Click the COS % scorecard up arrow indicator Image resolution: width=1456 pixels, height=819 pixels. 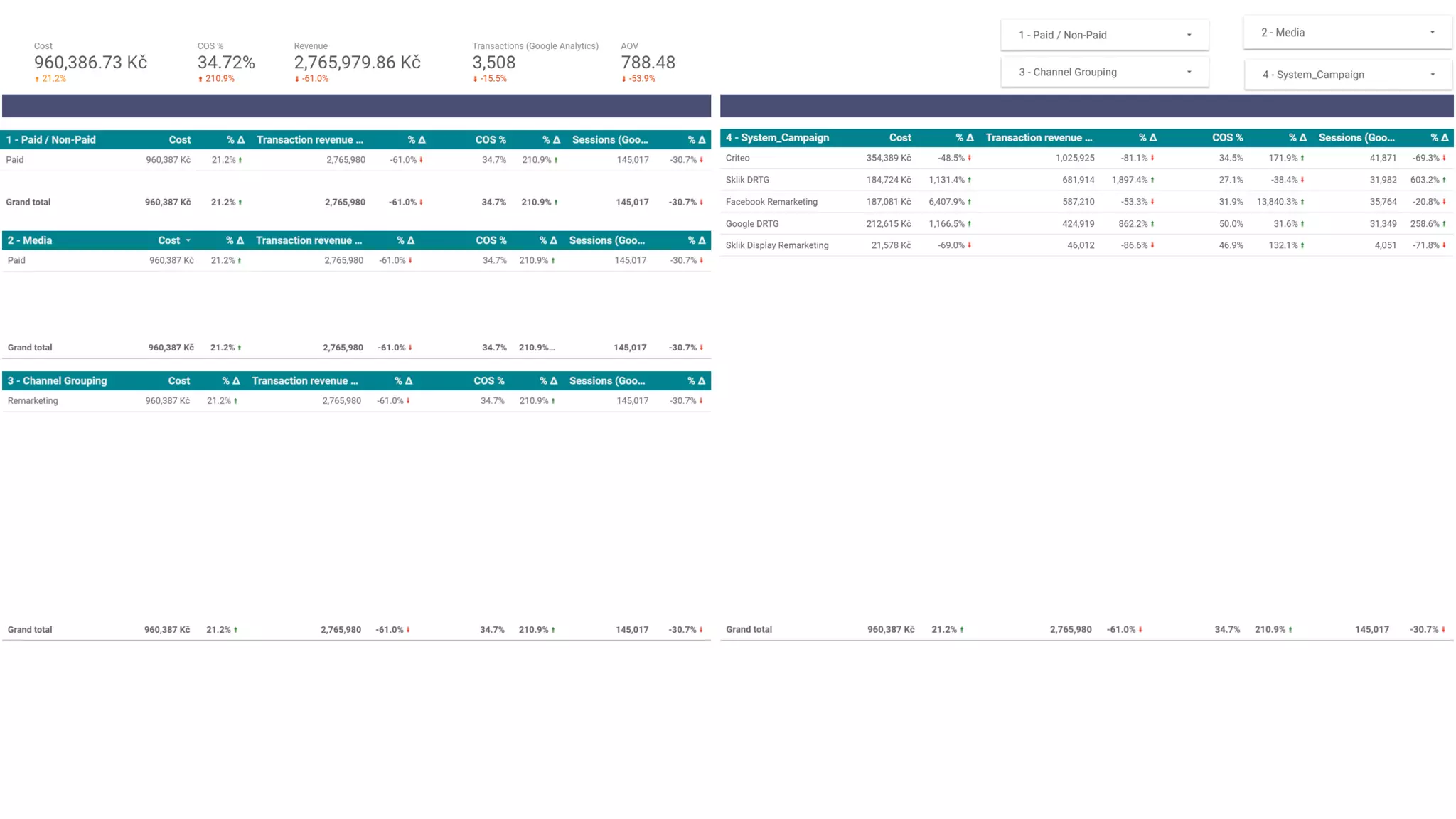pyautogui.click(x=200, y=79)
